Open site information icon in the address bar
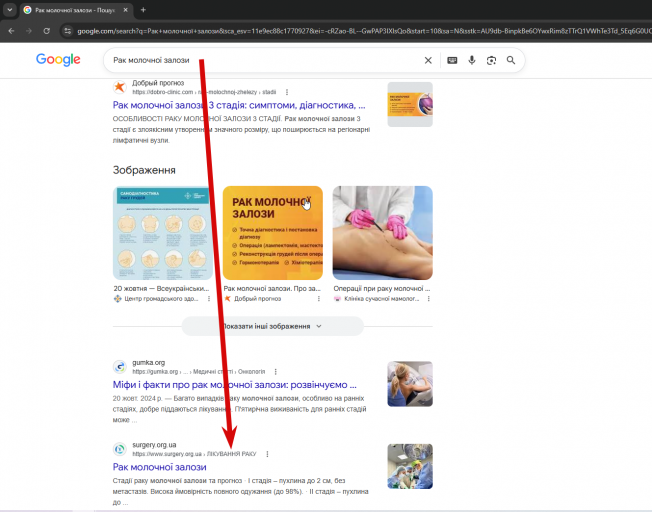 click(x=67, y=31)
